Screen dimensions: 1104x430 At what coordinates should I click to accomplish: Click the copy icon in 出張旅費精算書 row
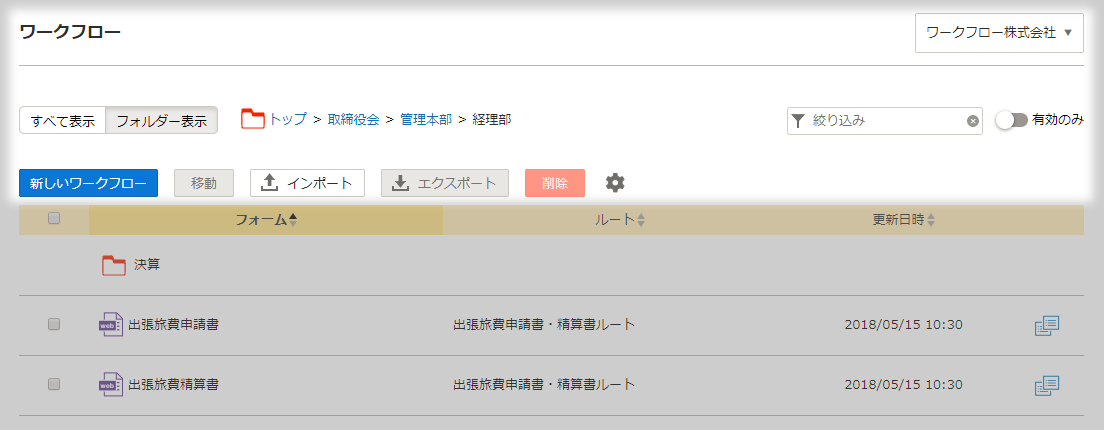coord(1047,386)
